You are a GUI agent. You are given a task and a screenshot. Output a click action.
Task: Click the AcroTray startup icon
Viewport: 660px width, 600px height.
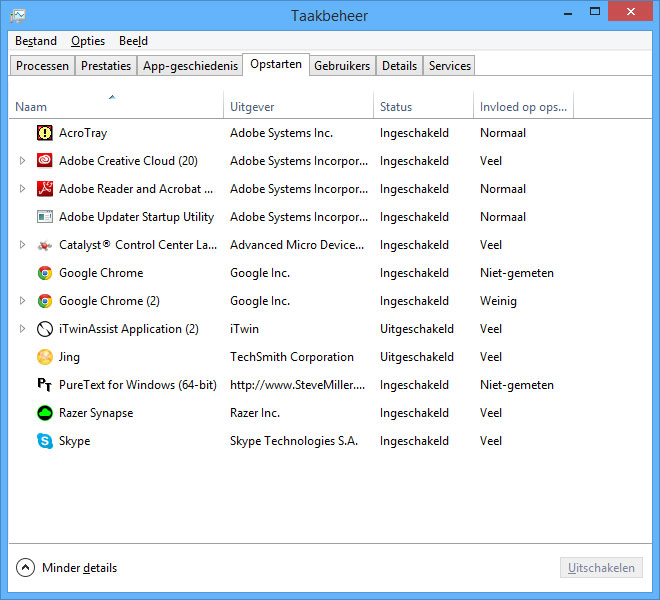[x=45, y=133]
